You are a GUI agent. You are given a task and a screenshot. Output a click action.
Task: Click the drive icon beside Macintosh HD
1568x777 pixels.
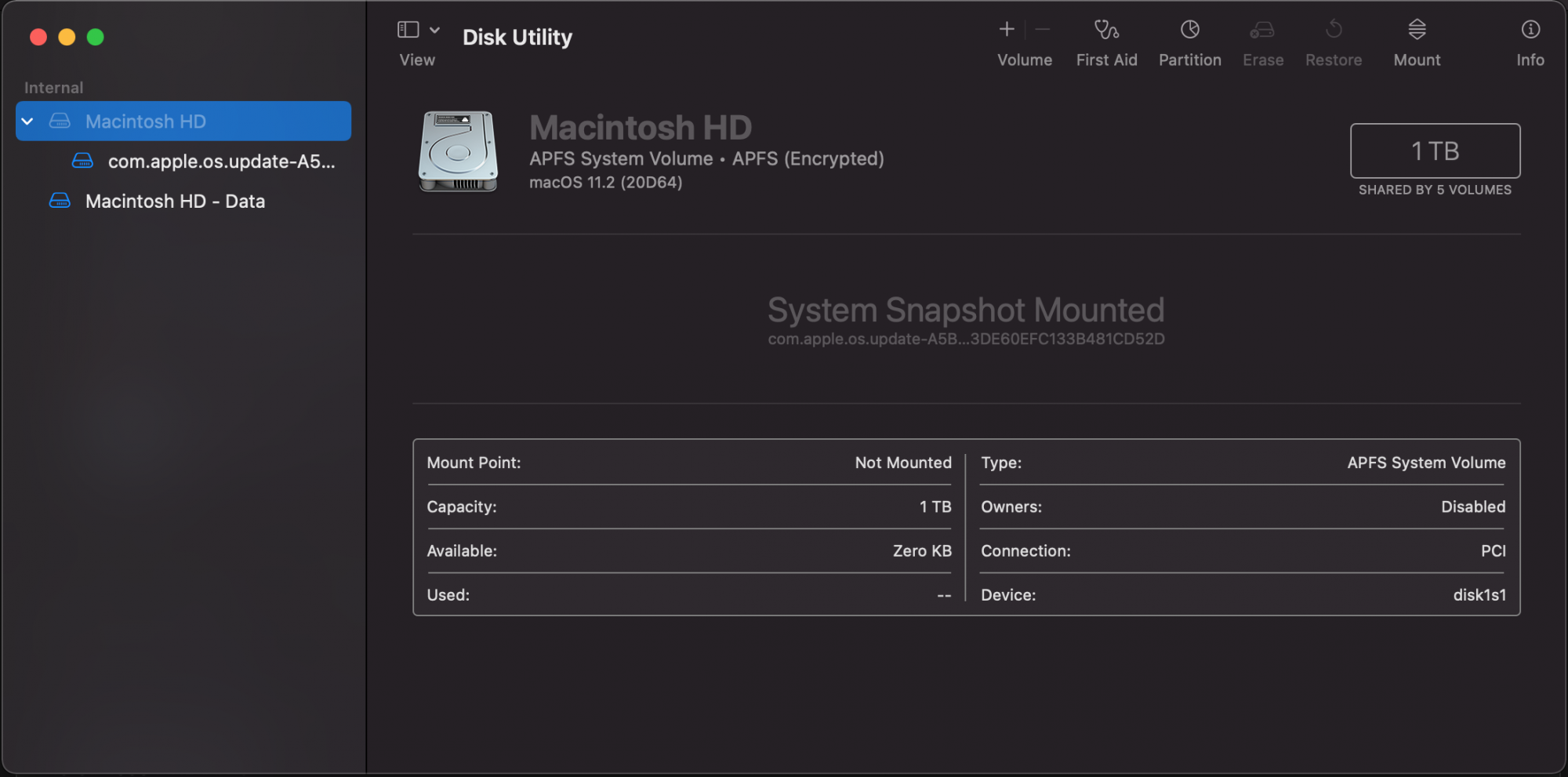tap(60, 122)
